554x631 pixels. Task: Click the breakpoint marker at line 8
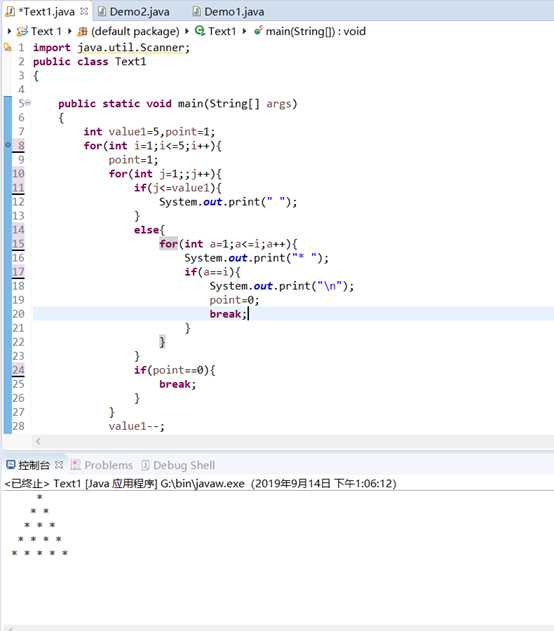(8, 145)
